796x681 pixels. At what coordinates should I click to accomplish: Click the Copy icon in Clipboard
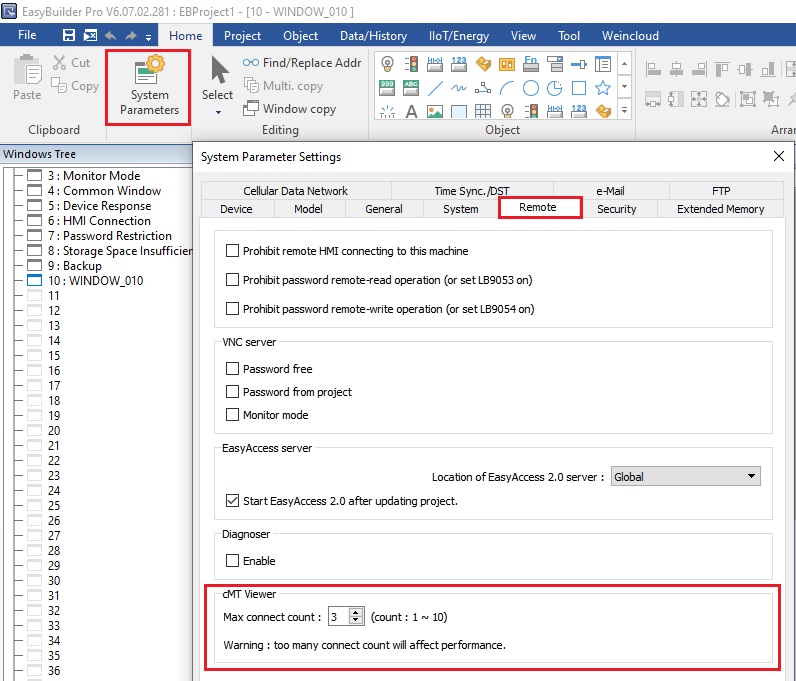(59, 85)
